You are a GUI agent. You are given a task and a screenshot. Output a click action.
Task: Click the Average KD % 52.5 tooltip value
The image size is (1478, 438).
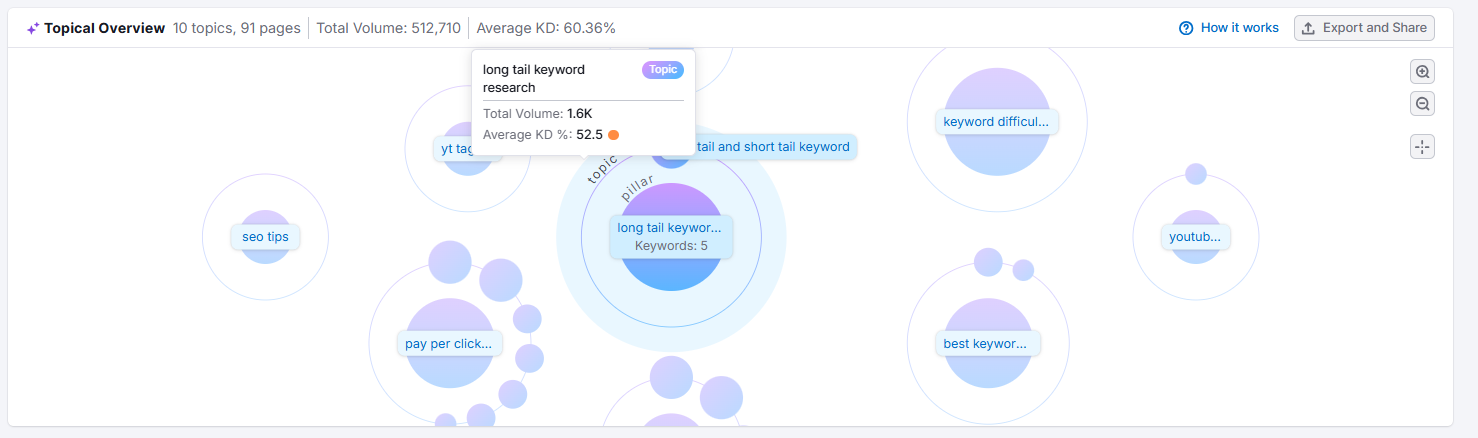pyautogui.click(x=589, y=134)
